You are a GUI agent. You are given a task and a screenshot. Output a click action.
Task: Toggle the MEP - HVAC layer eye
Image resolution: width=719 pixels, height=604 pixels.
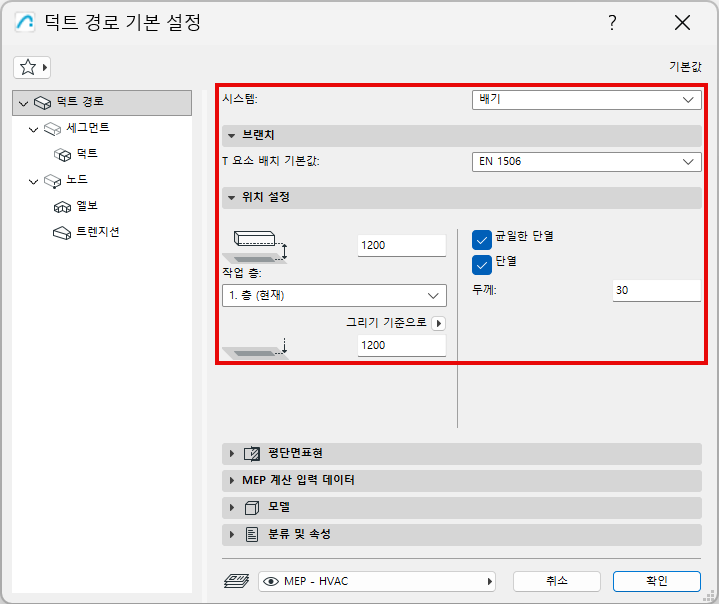coord(271,582)
